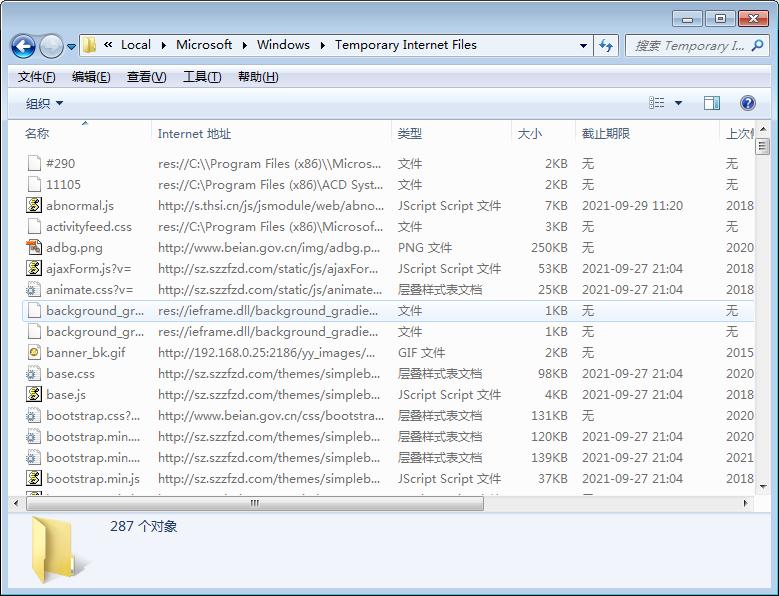Open the 帮助(H) menu

click(257, 77)
